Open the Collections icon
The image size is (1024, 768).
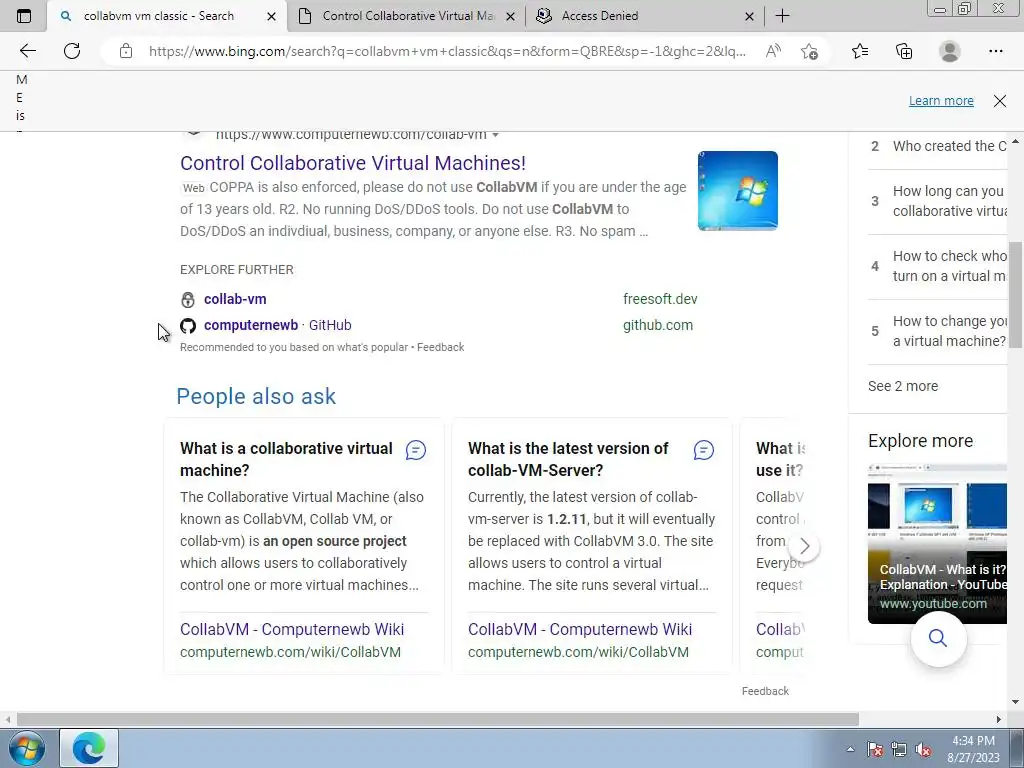click(x=904, y=51)
